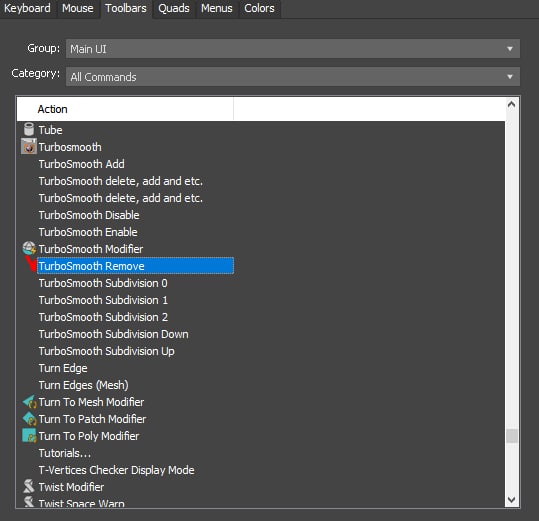Click the scrollbar down arrow
Viewport: 539px width, 521px height.
pyautogui.click(x=512, y=499)
